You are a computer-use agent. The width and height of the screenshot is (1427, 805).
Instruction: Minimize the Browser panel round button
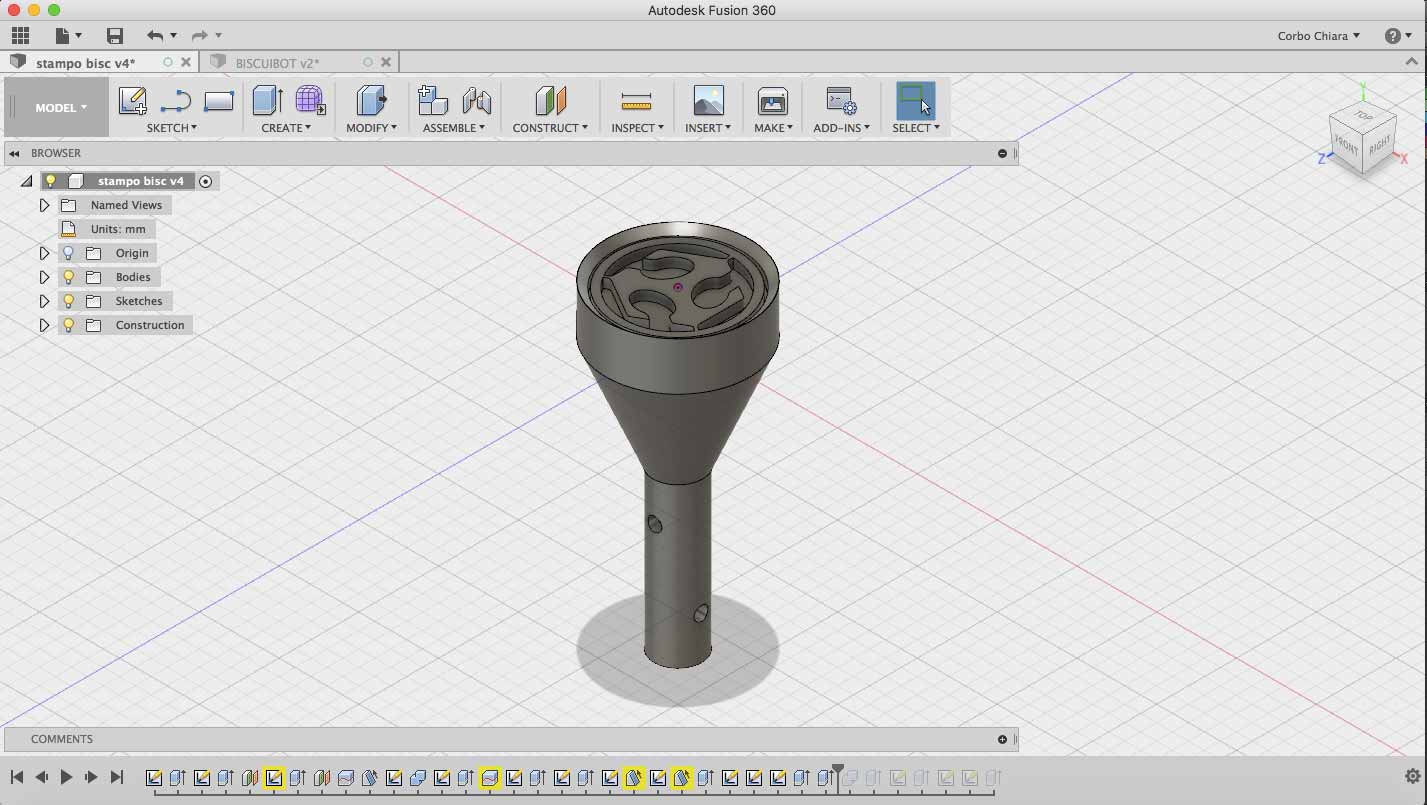pyautogui.click(x=1002, y=153)
